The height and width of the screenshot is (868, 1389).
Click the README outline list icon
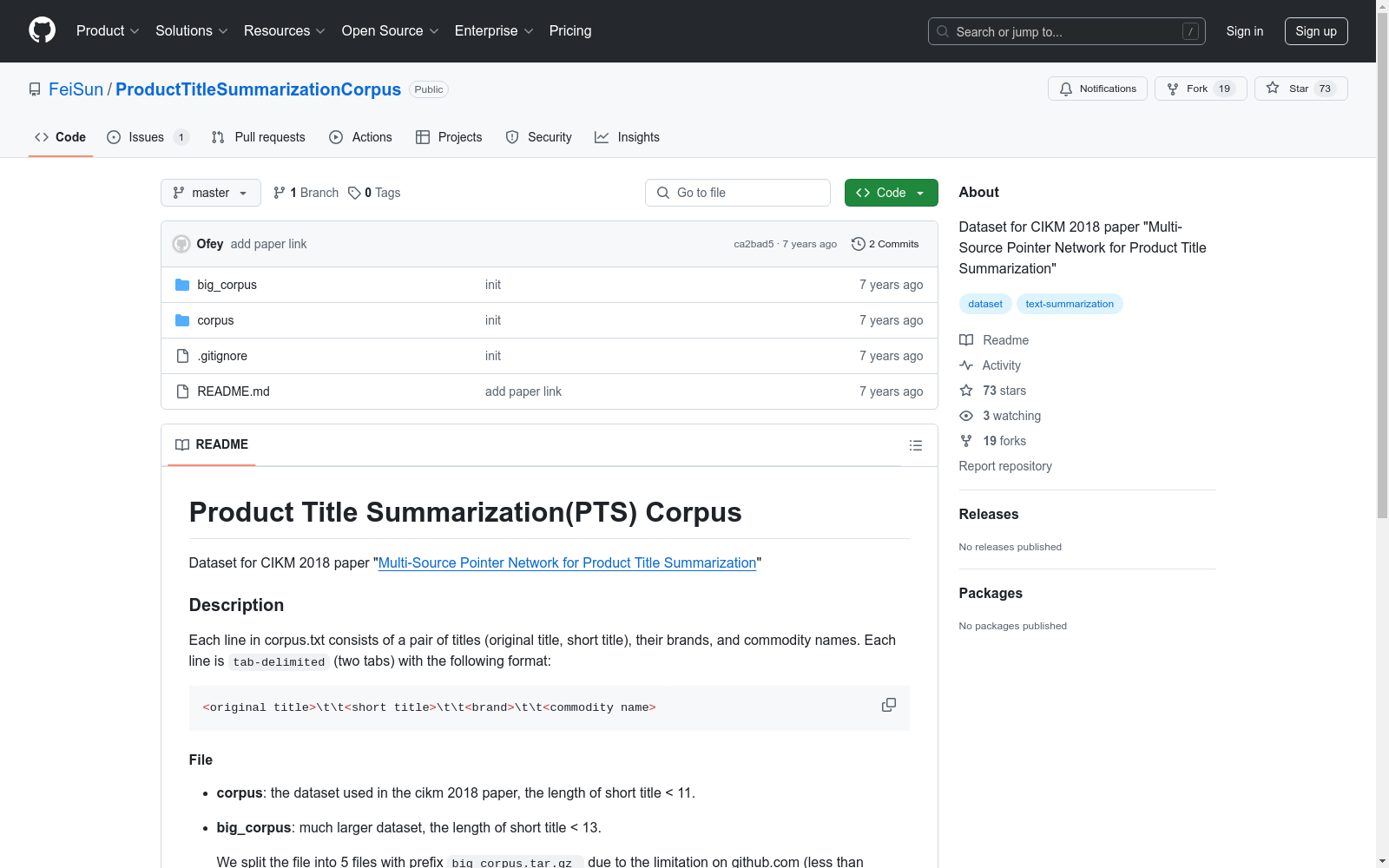click(915, 445)
